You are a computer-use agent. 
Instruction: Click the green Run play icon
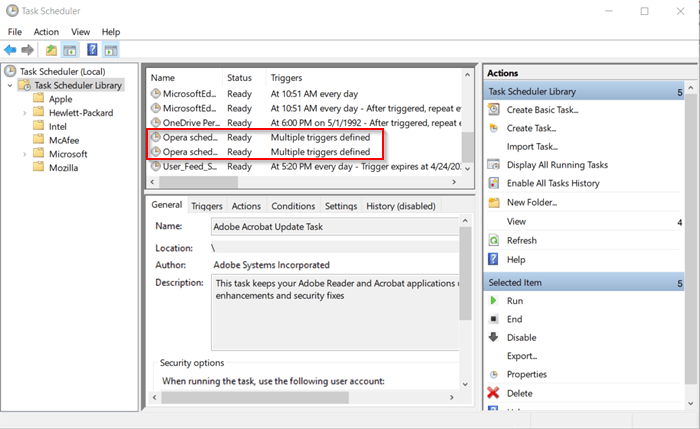pos(493,300)
